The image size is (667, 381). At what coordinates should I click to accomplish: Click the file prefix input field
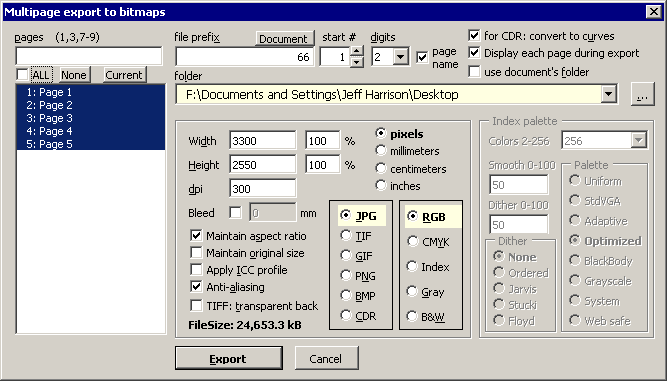pyautogui.click(x=245, y=57)
